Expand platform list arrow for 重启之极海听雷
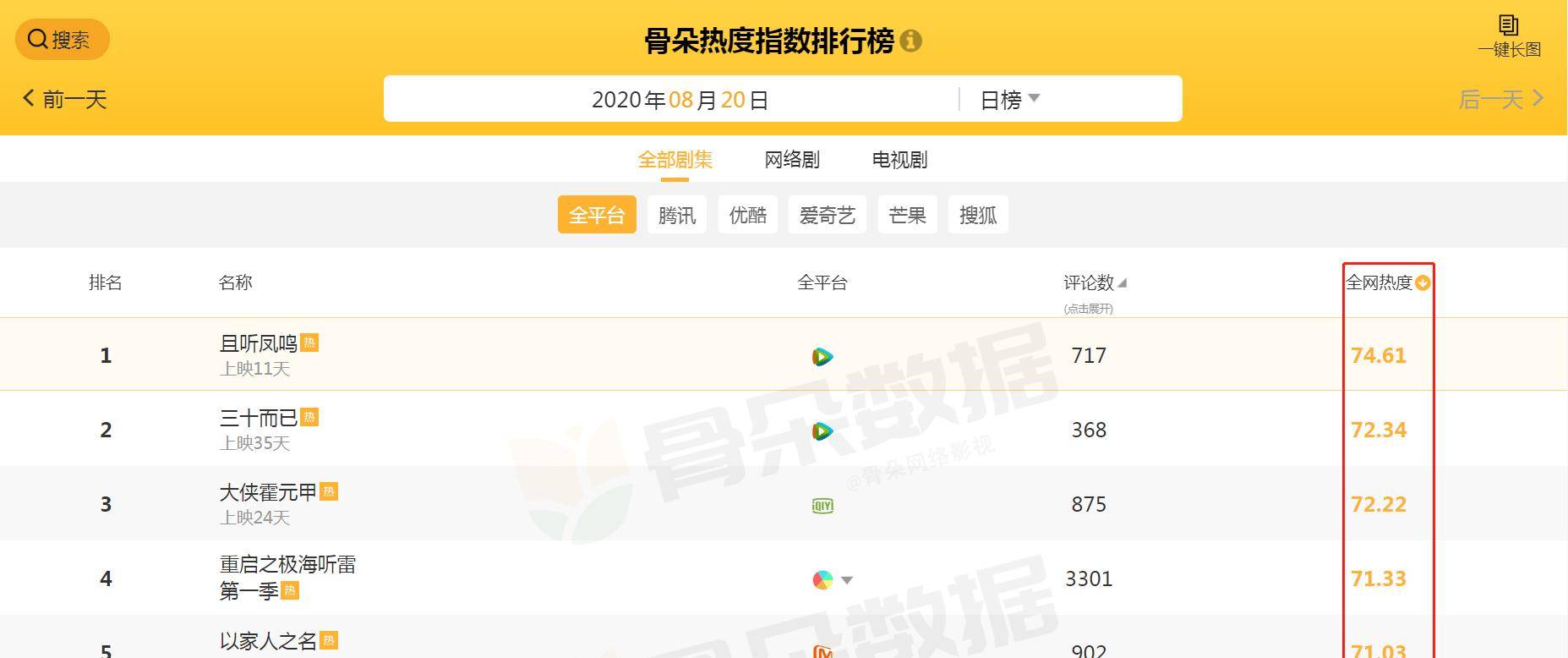The width and height of the screenshot is (1568, 658). coord(847,580)
